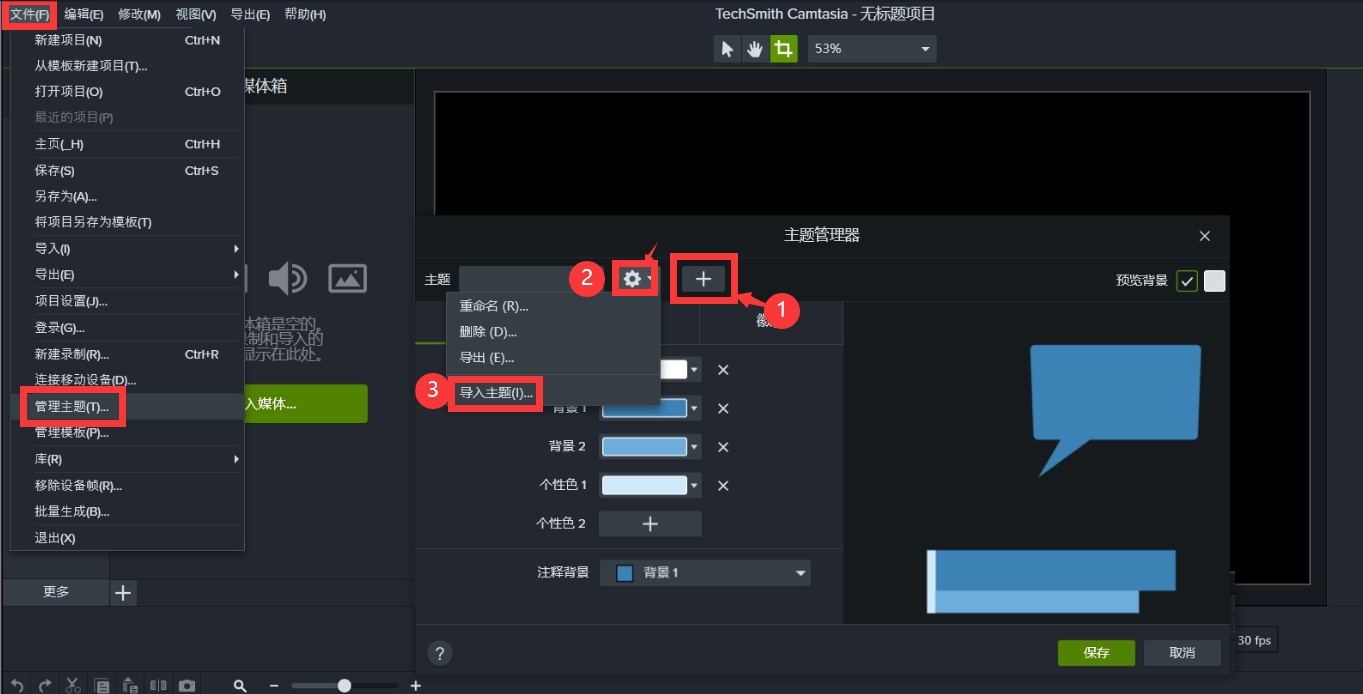This screenshot has width=1363, height=694.
Task: Click the 保存 button in Theme Manager
Action: point(1096,652)
